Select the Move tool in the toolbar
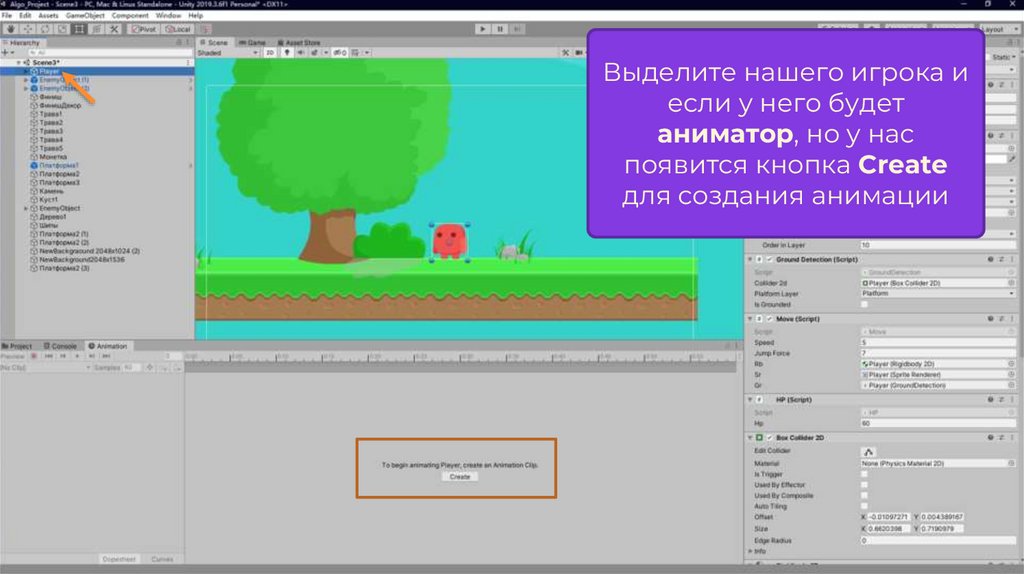 tap(27, 30)
